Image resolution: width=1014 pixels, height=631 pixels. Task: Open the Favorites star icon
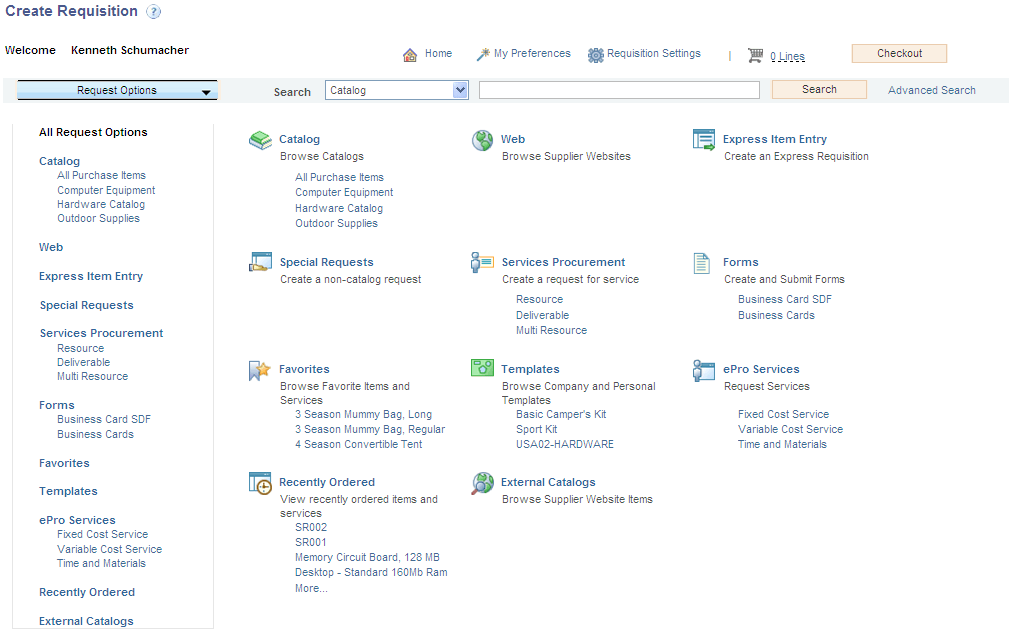pos(259,368)
